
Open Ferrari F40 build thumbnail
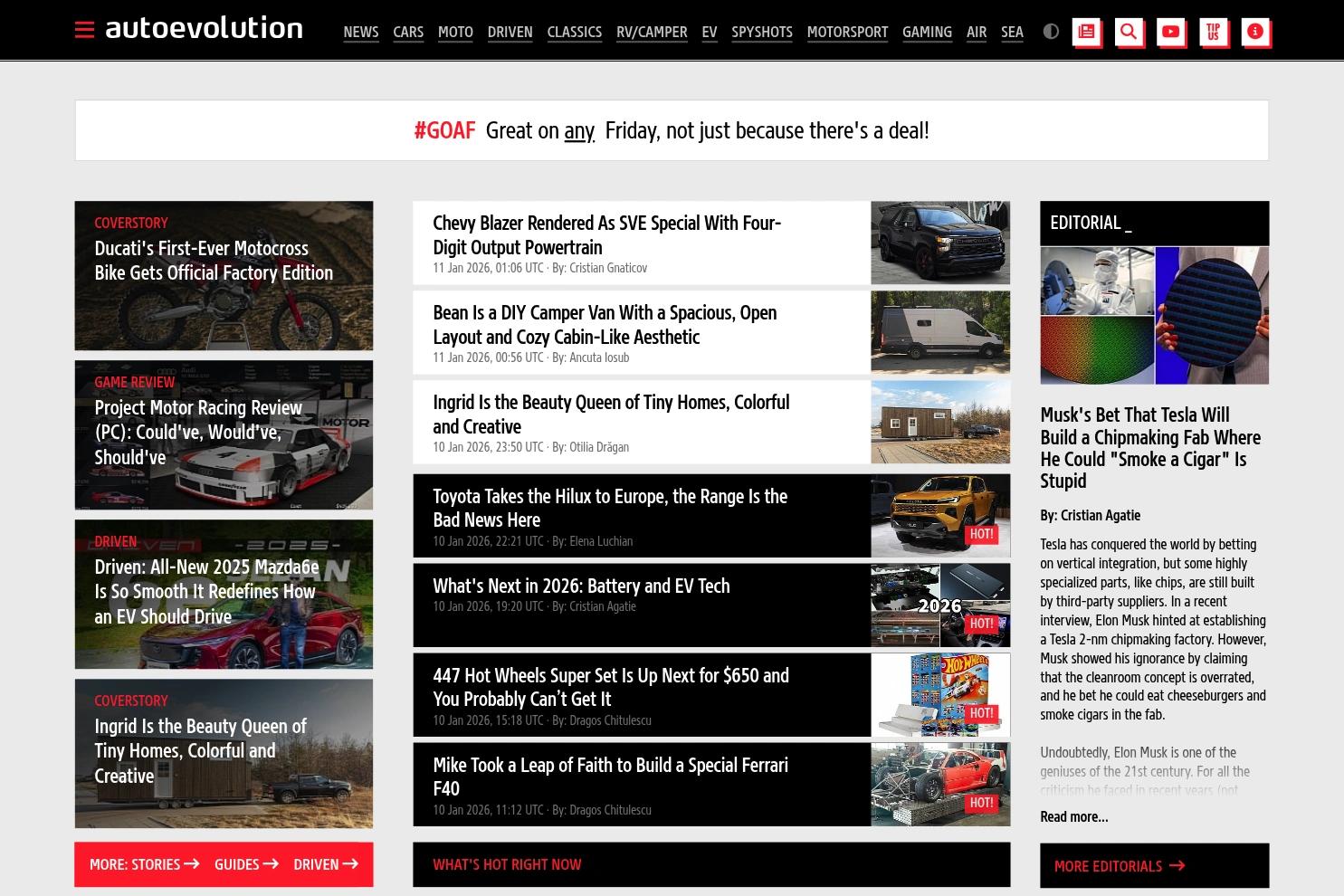click(940, 785)
